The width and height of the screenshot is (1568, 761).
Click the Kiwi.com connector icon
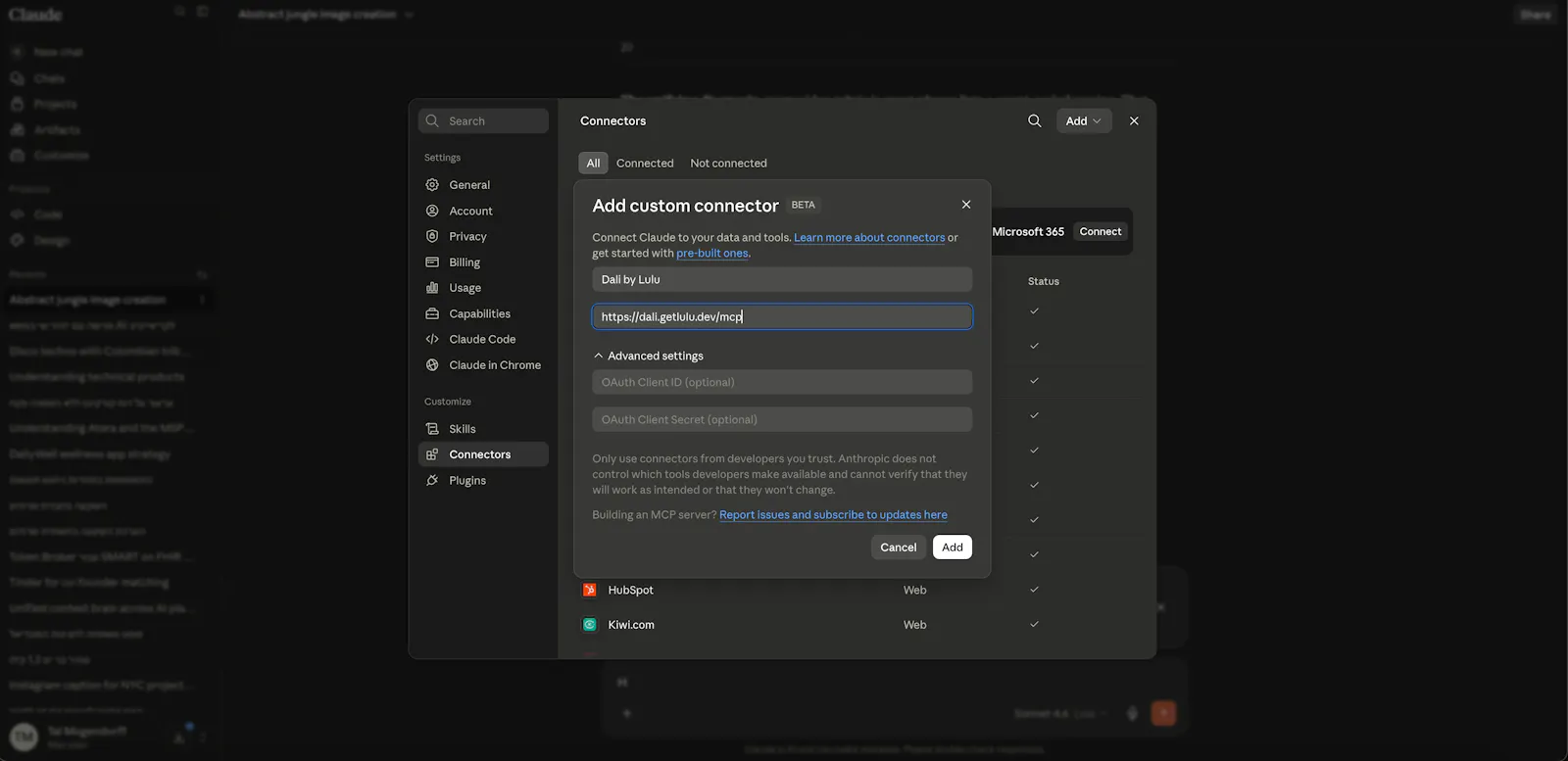point(589,625)
